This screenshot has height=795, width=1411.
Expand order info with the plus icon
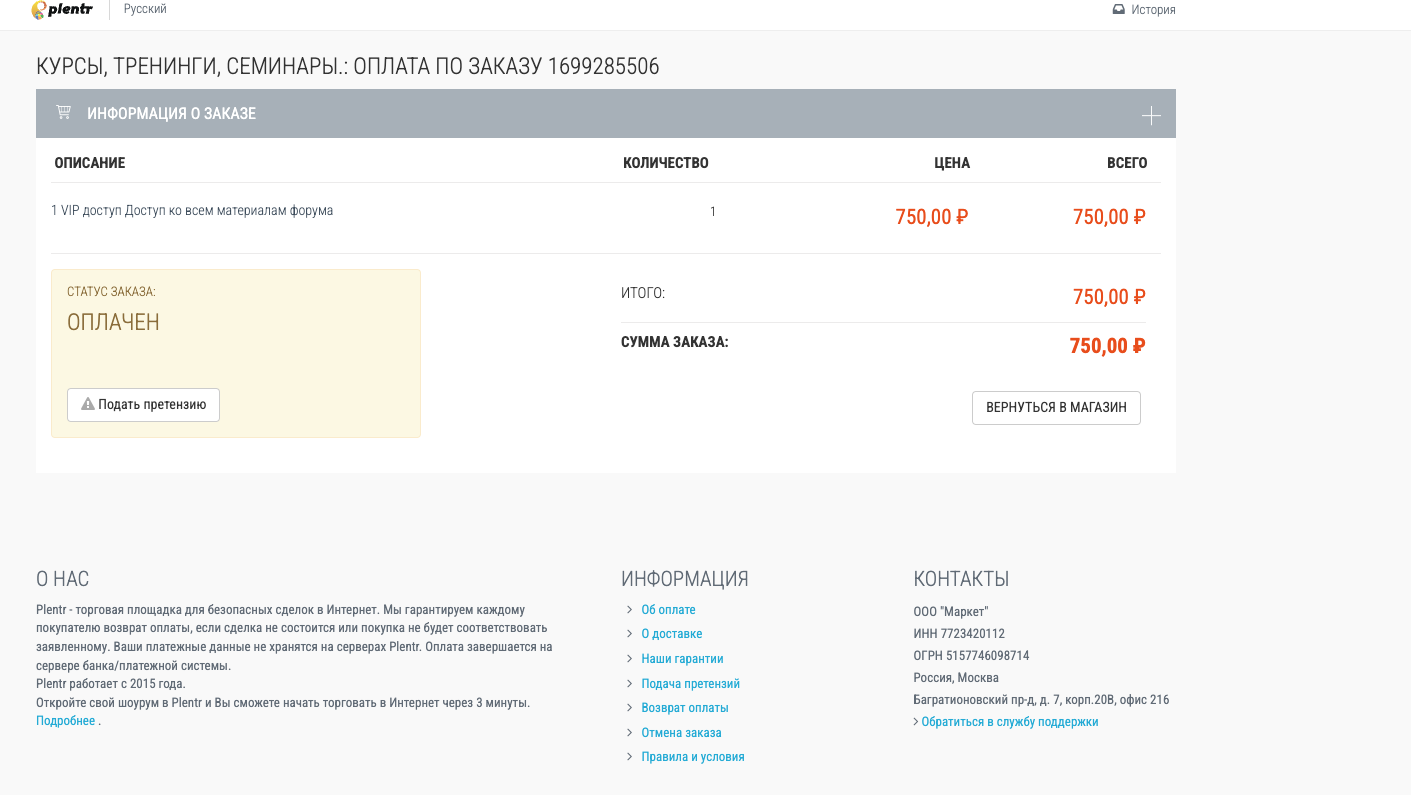coord(1151,116)
